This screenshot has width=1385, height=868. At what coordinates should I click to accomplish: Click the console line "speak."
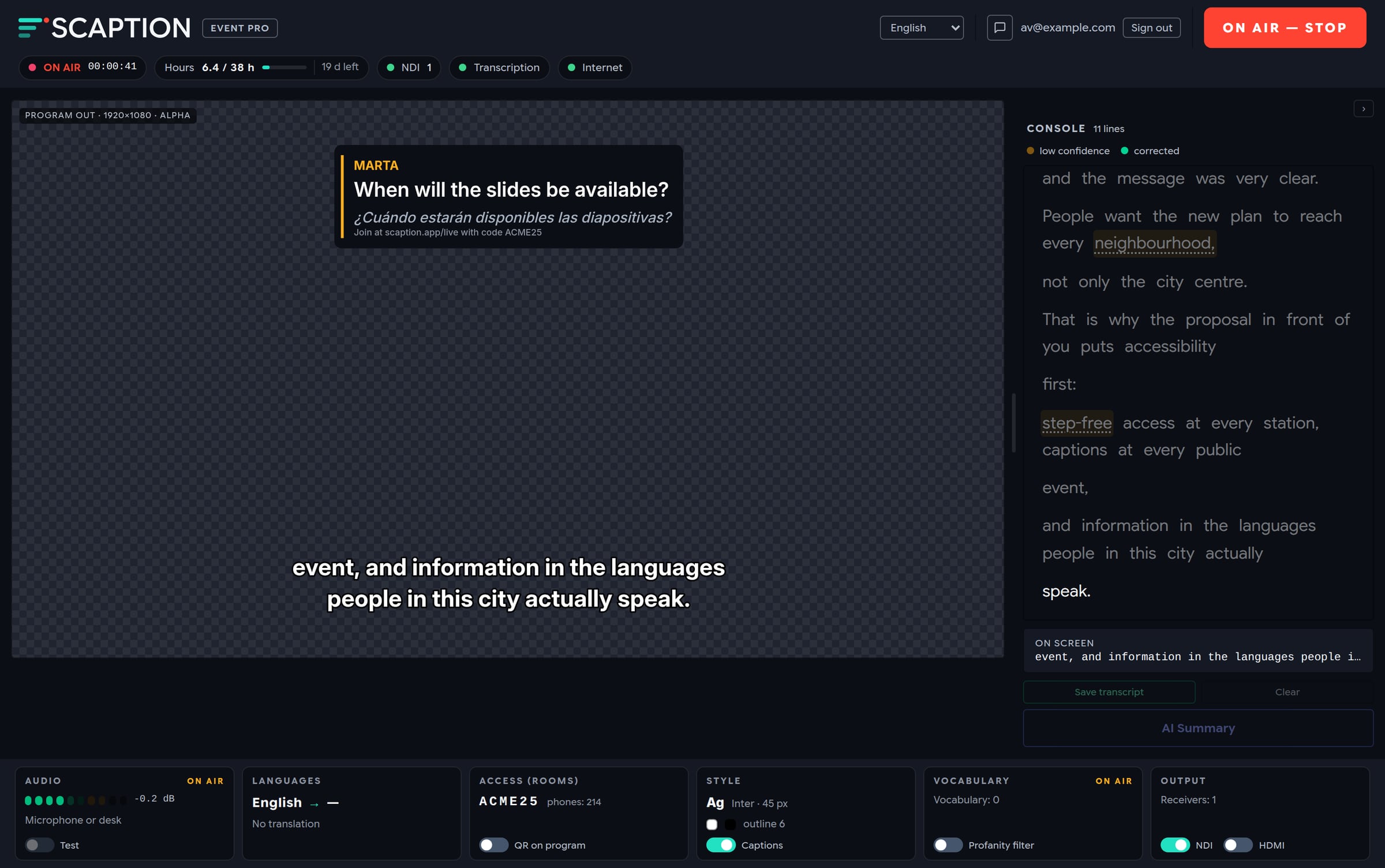[x=1066, y=591]
